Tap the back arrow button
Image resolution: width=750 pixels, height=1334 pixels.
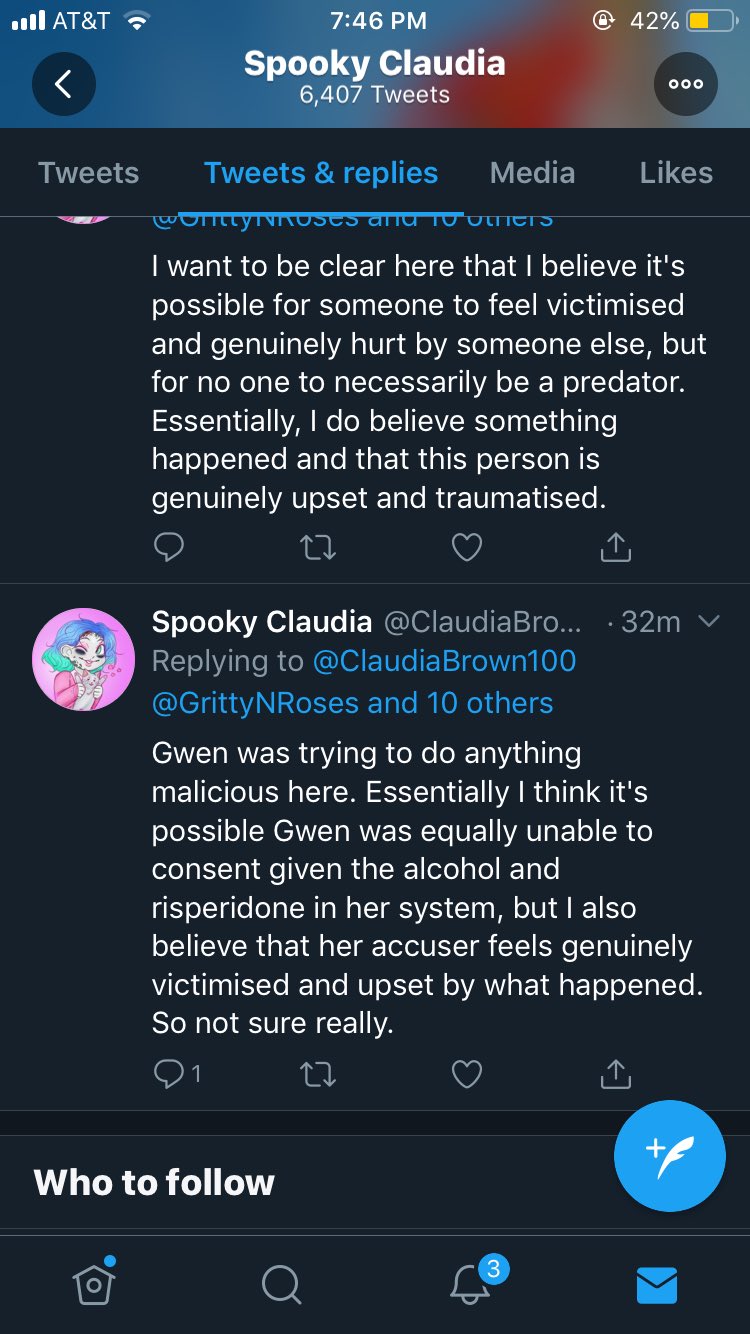coord(63,85)
